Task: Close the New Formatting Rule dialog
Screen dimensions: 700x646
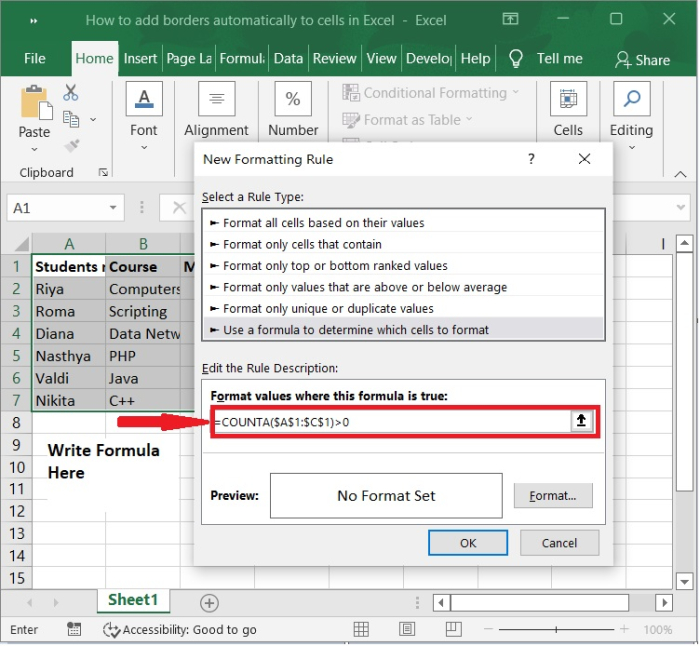Action: [584, 159]
